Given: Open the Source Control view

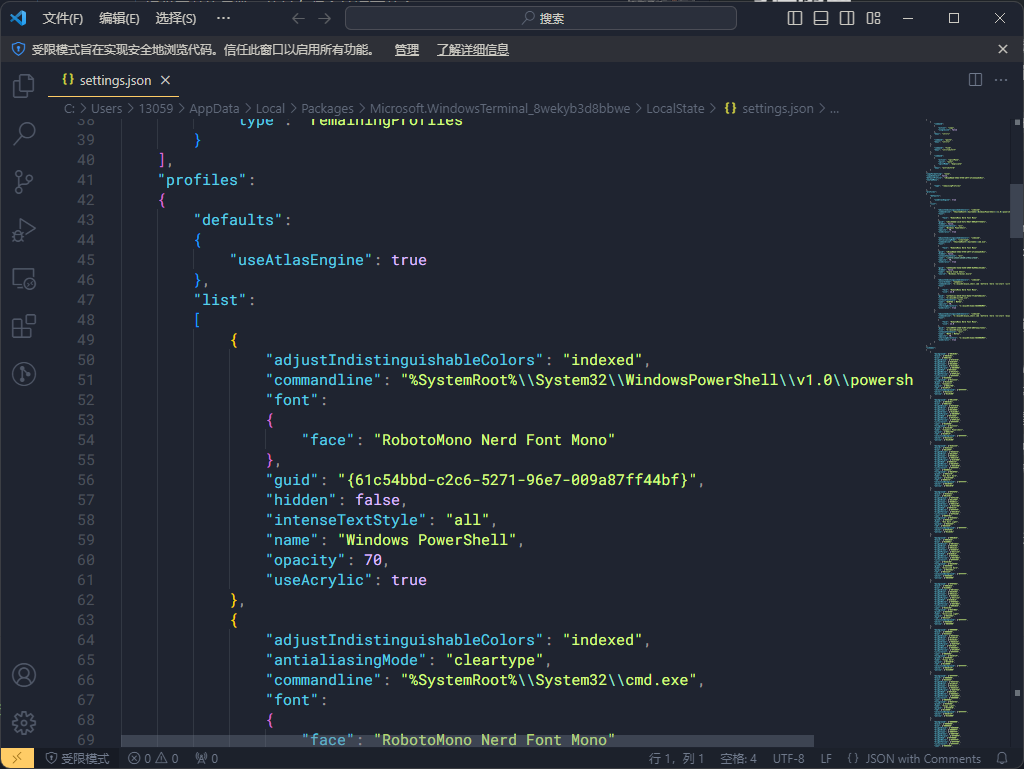Looking at the screenshot, I should point(24,181).
